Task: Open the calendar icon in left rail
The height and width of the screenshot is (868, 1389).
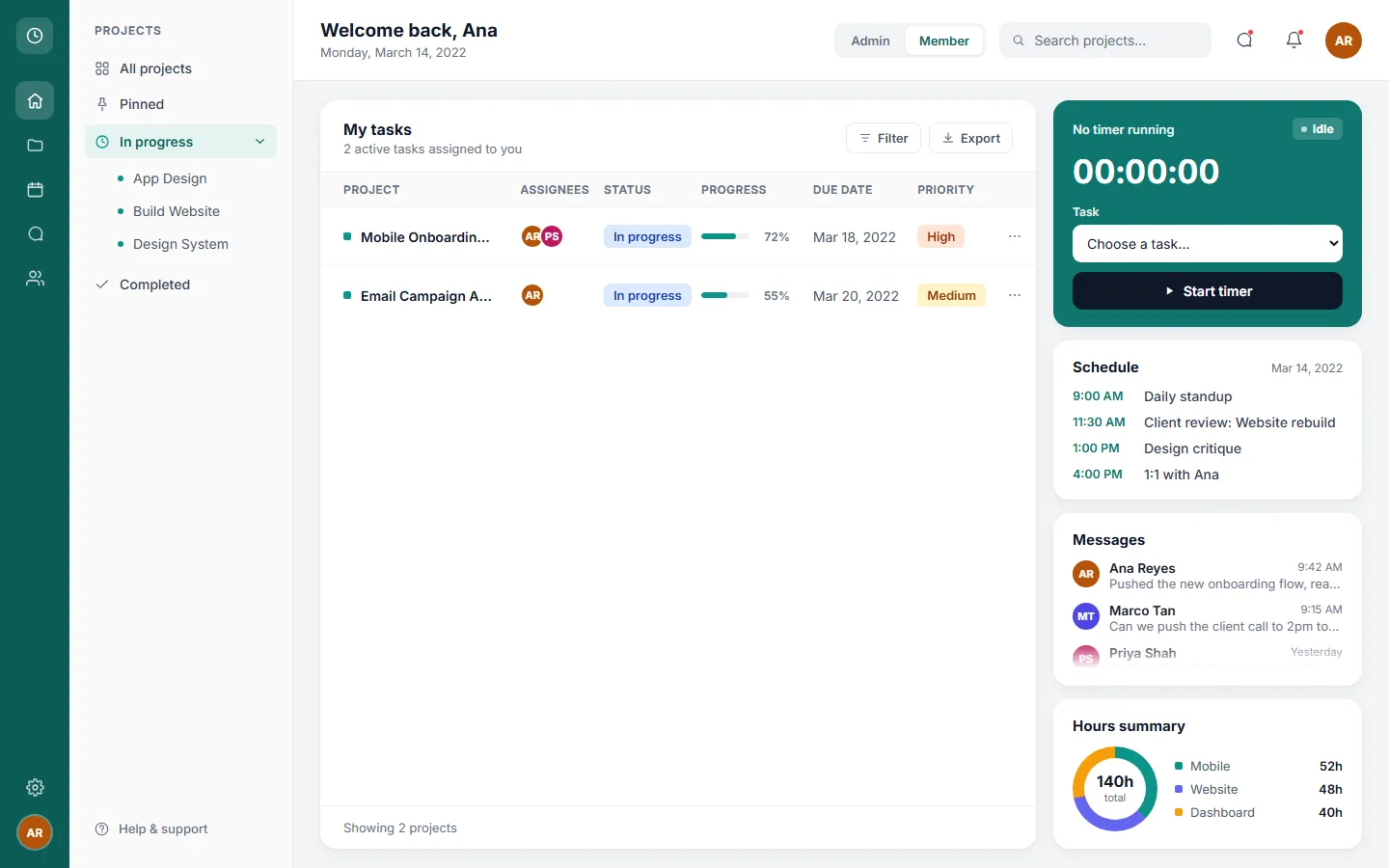Action: [x=35, y=189]
